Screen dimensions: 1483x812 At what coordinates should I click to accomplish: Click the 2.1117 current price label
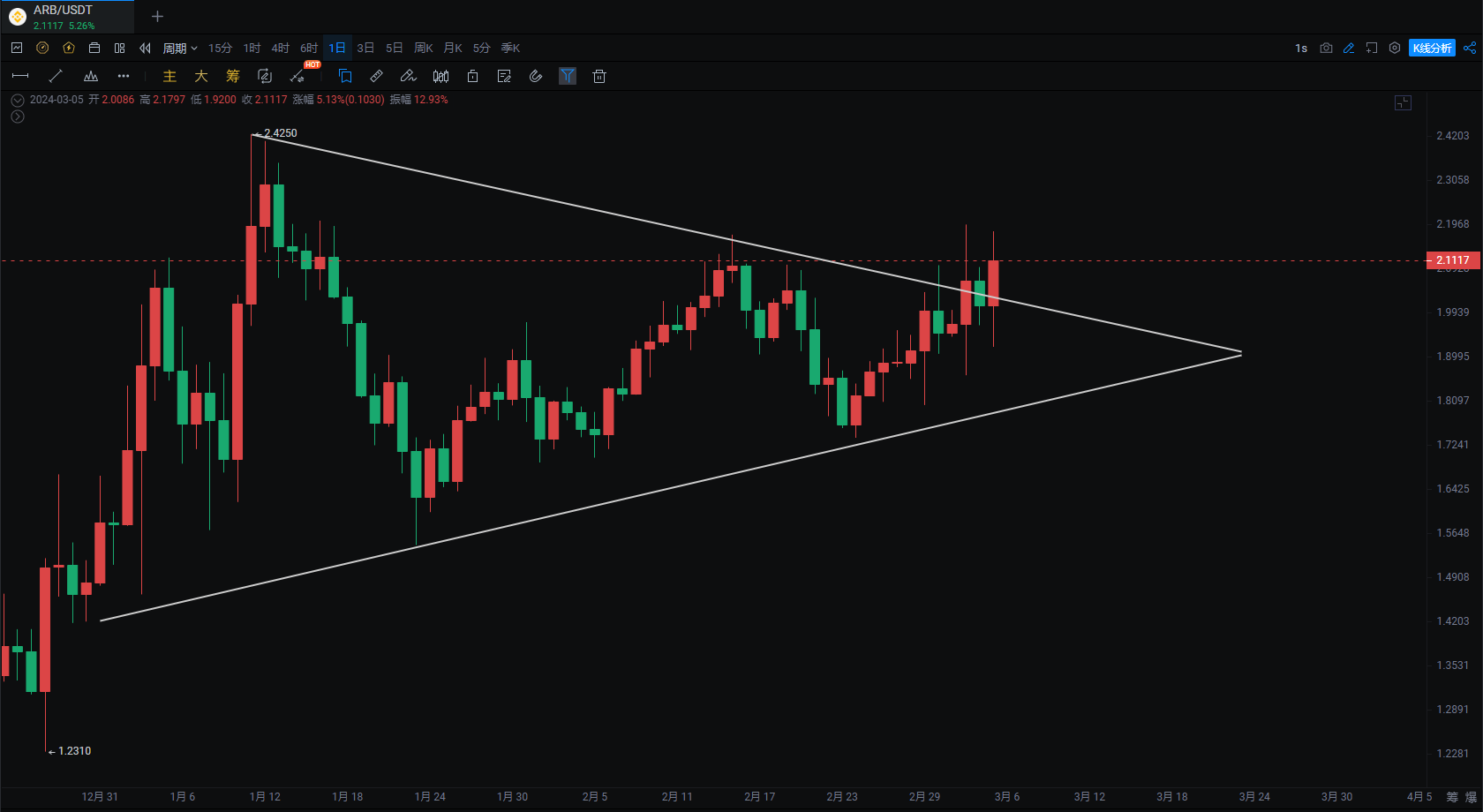click(x=1453, y=260)
